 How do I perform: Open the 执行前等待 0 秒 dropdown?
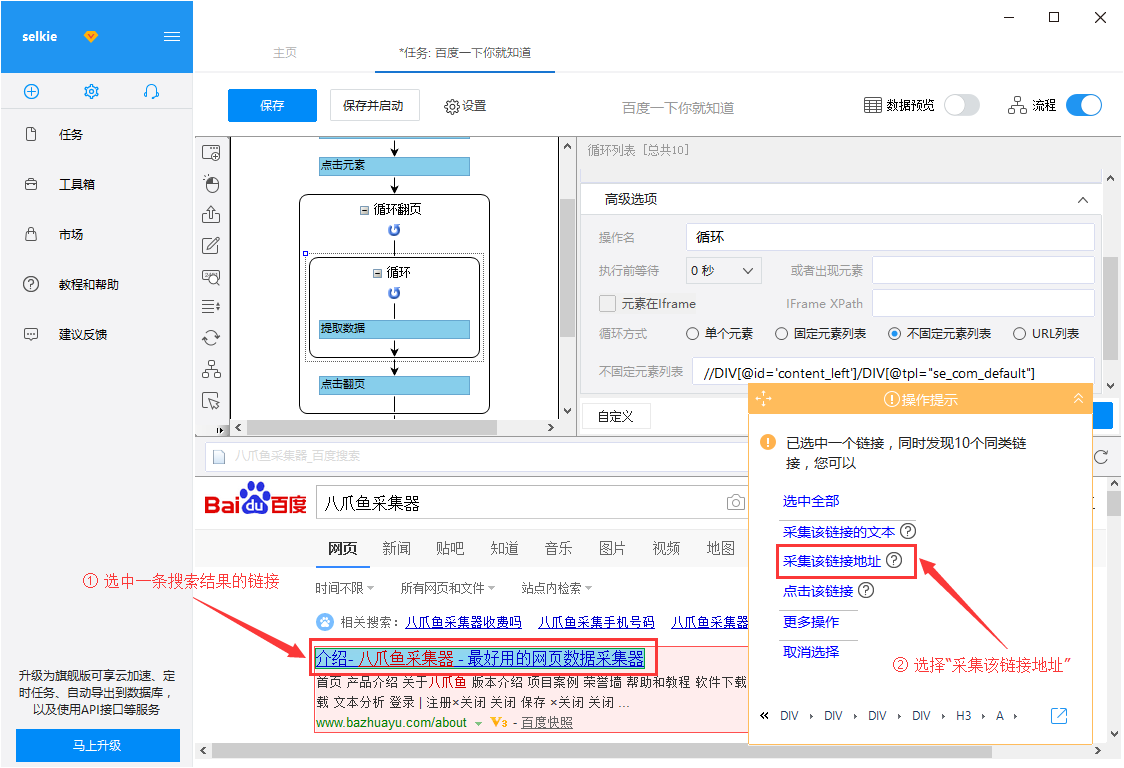click(x=723, y=271)
